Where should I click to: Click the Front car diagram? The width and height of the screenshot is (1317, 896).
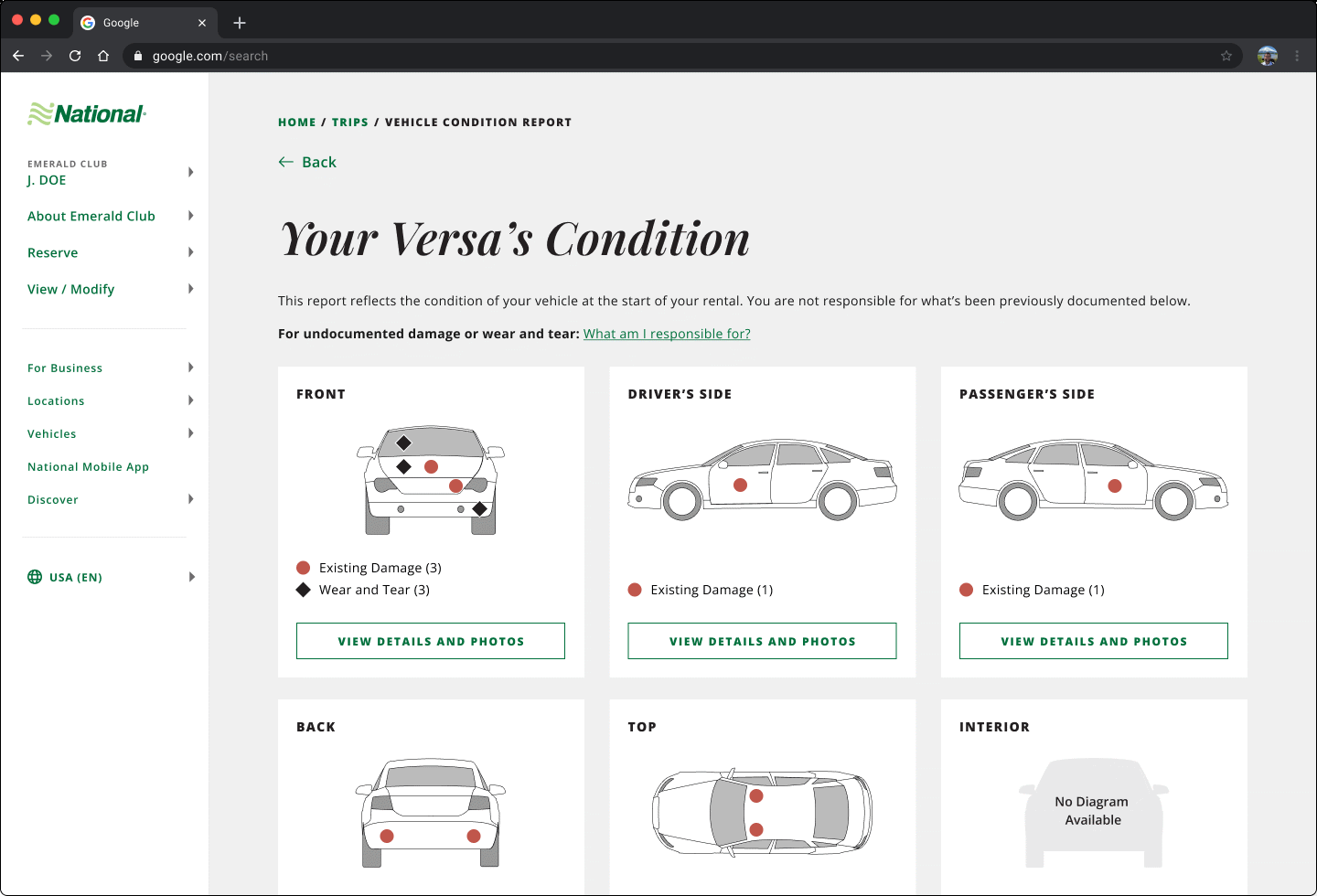431,480
